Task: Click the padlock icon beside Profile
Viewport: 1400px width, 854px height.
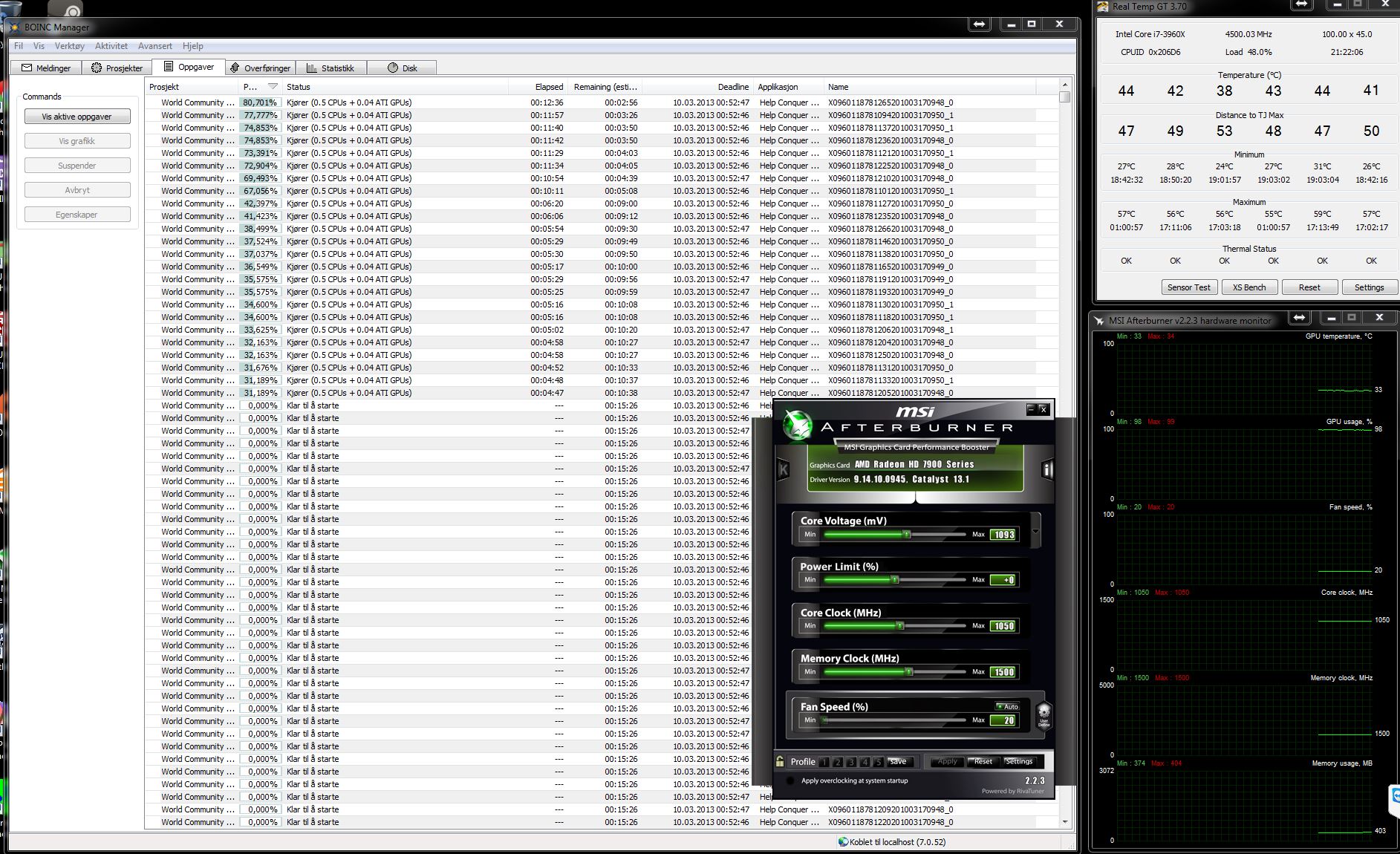Action: 780,761
